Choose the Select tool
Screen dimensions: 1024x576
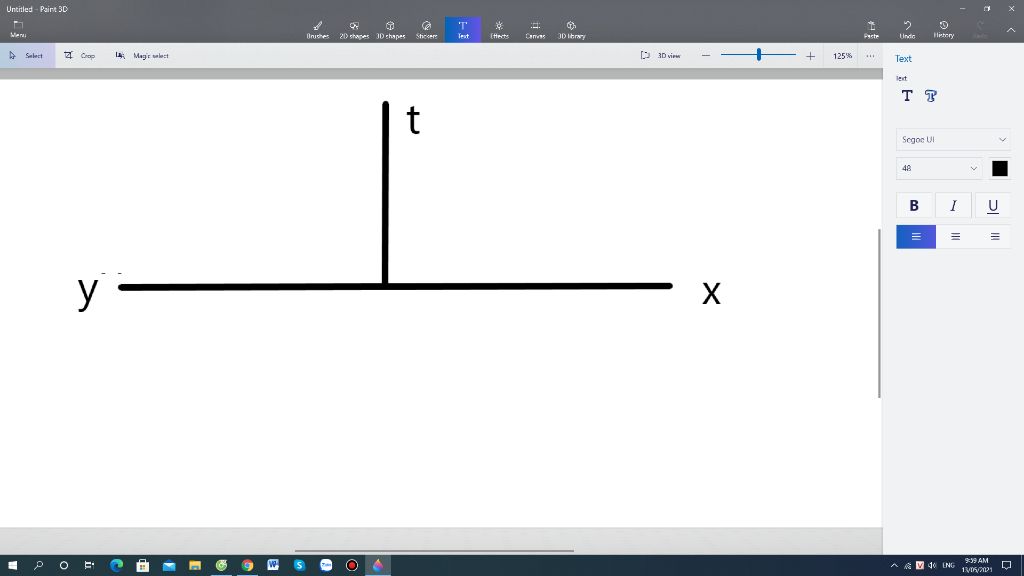pos(27,56)
